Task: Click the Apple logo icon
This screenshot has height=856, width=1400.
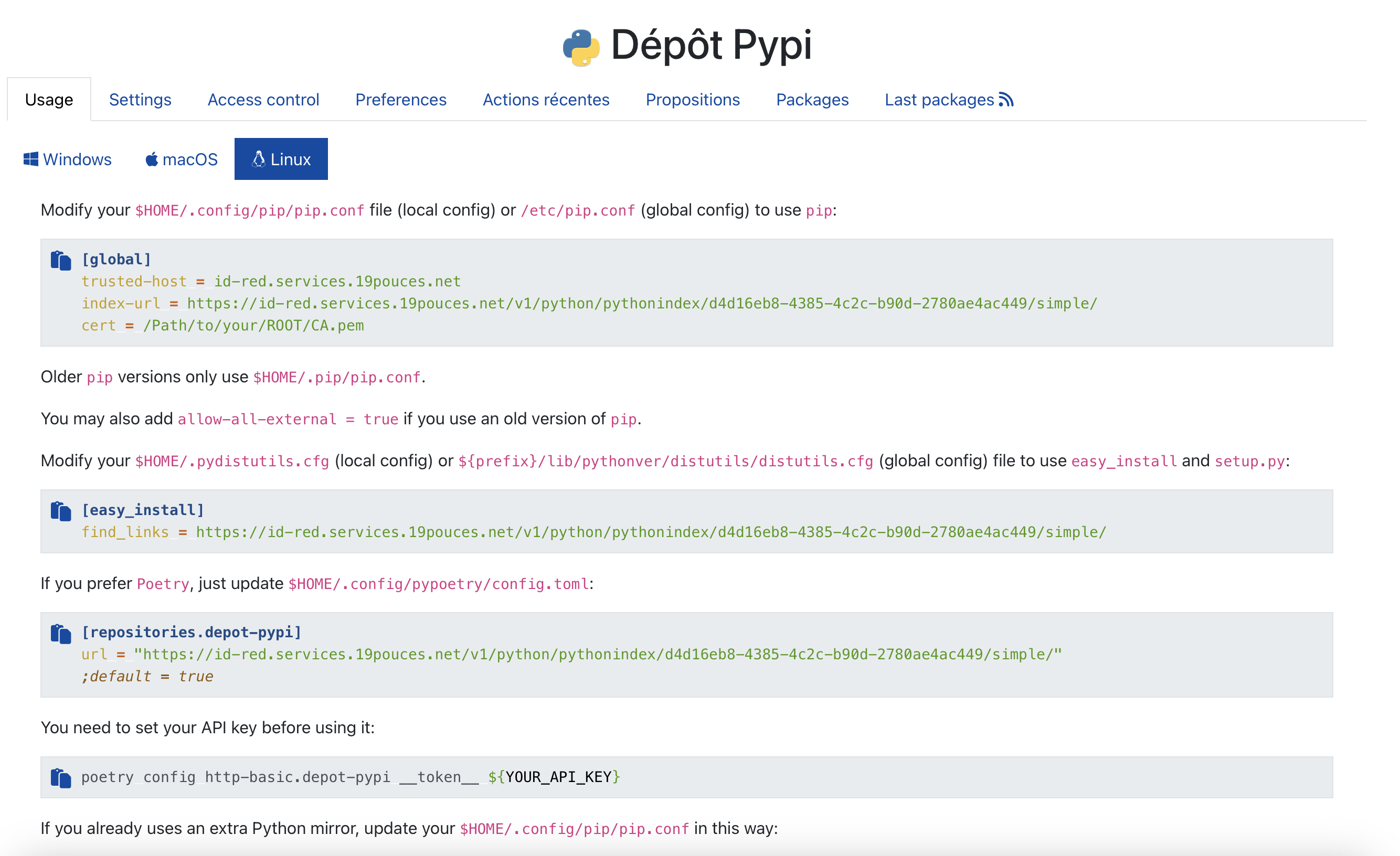Action: pyautogui.click(x=151, y=159)
